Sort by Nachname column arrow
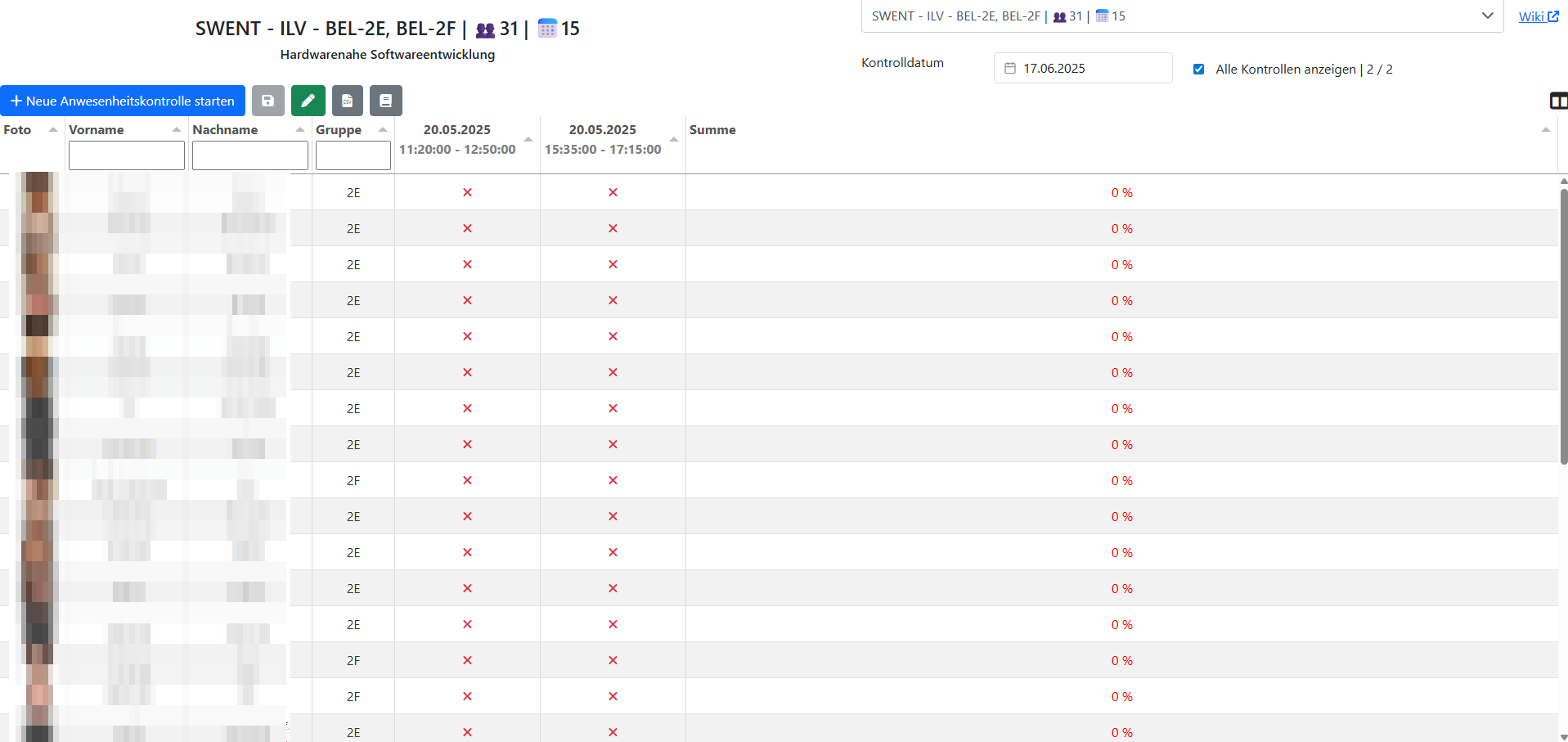The height and width of the screenshot is (742, 1568). click(300, 130)
